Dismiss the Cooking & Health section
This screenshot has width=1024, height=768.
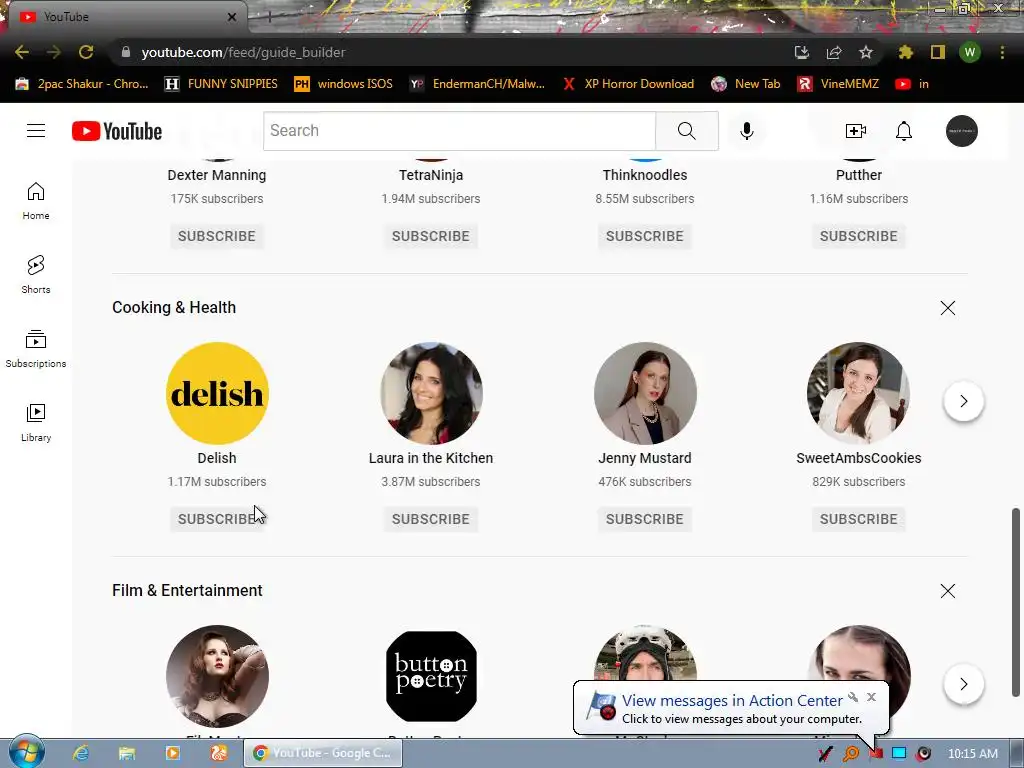pyautogui.click(x=948, y=308)
